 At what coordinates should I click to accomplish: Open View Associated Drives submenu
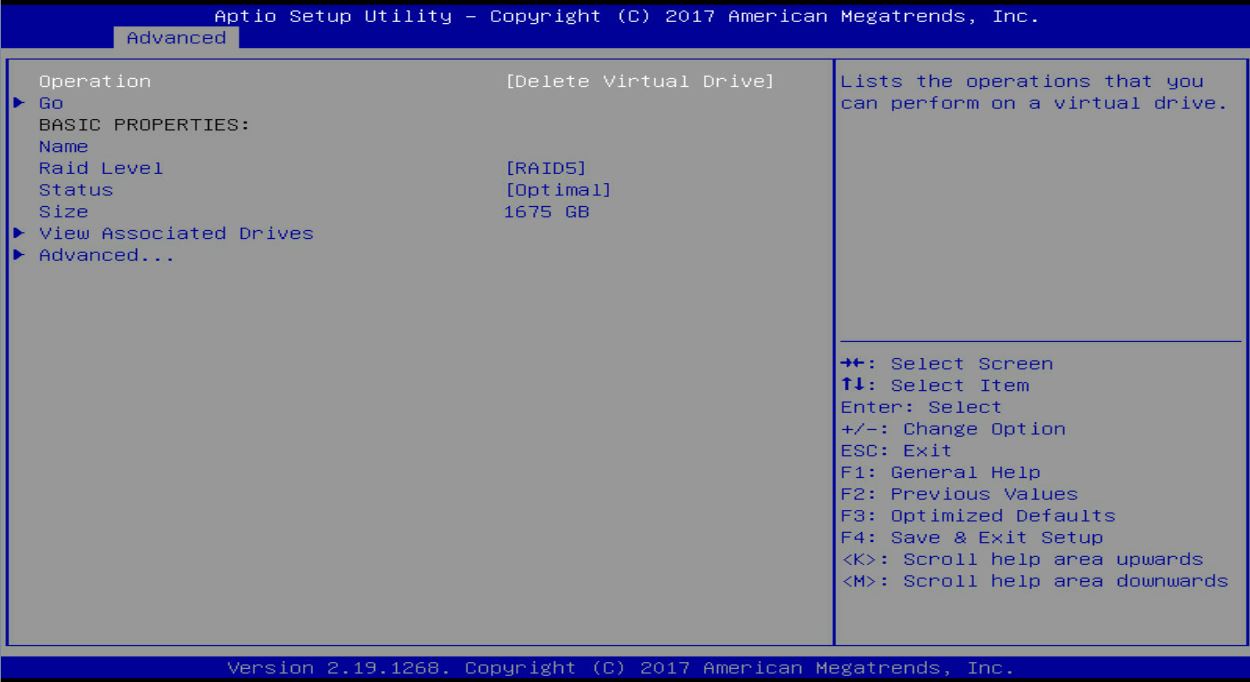click(176, 233)
